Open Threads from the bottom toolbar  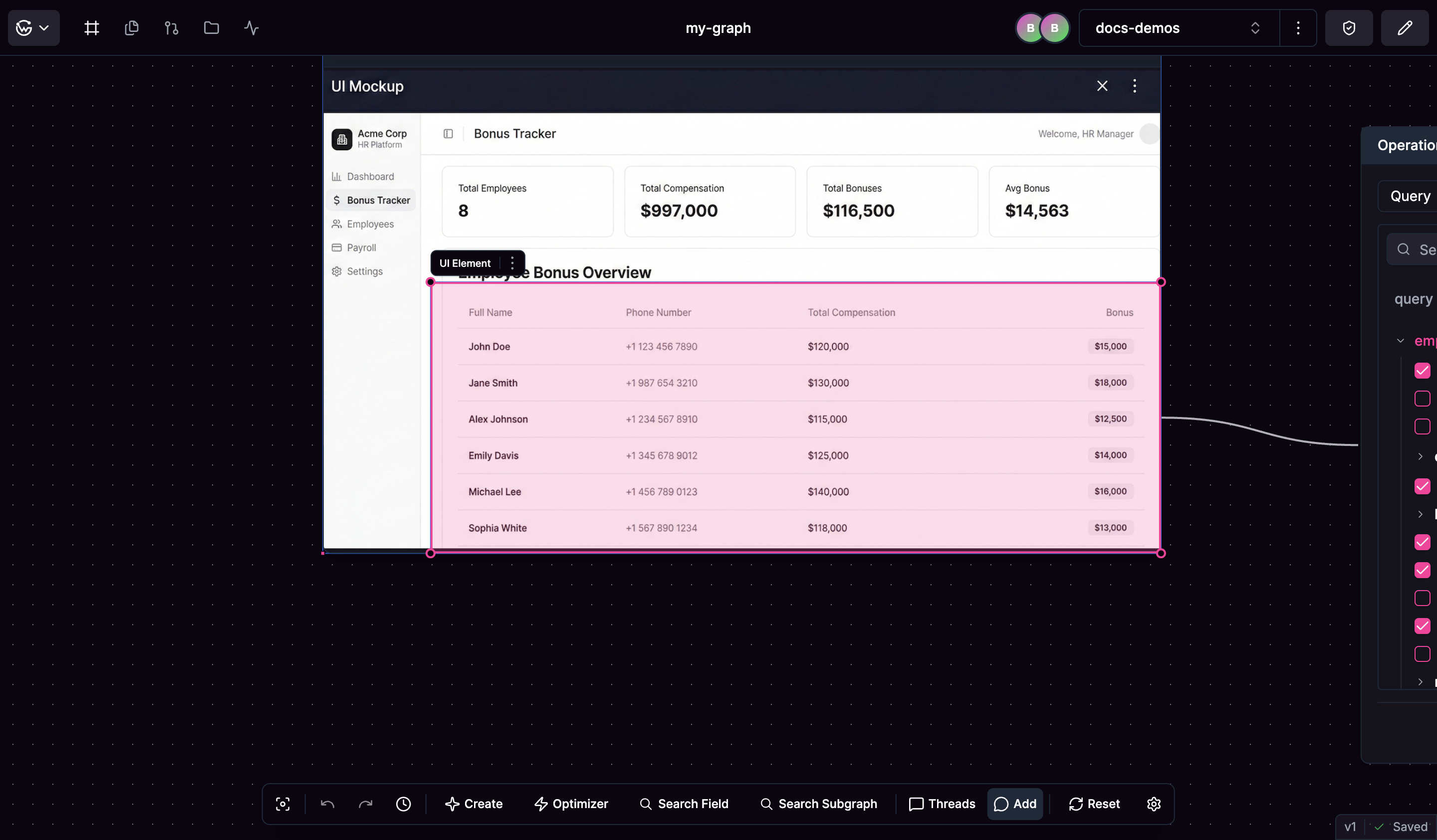941,804
